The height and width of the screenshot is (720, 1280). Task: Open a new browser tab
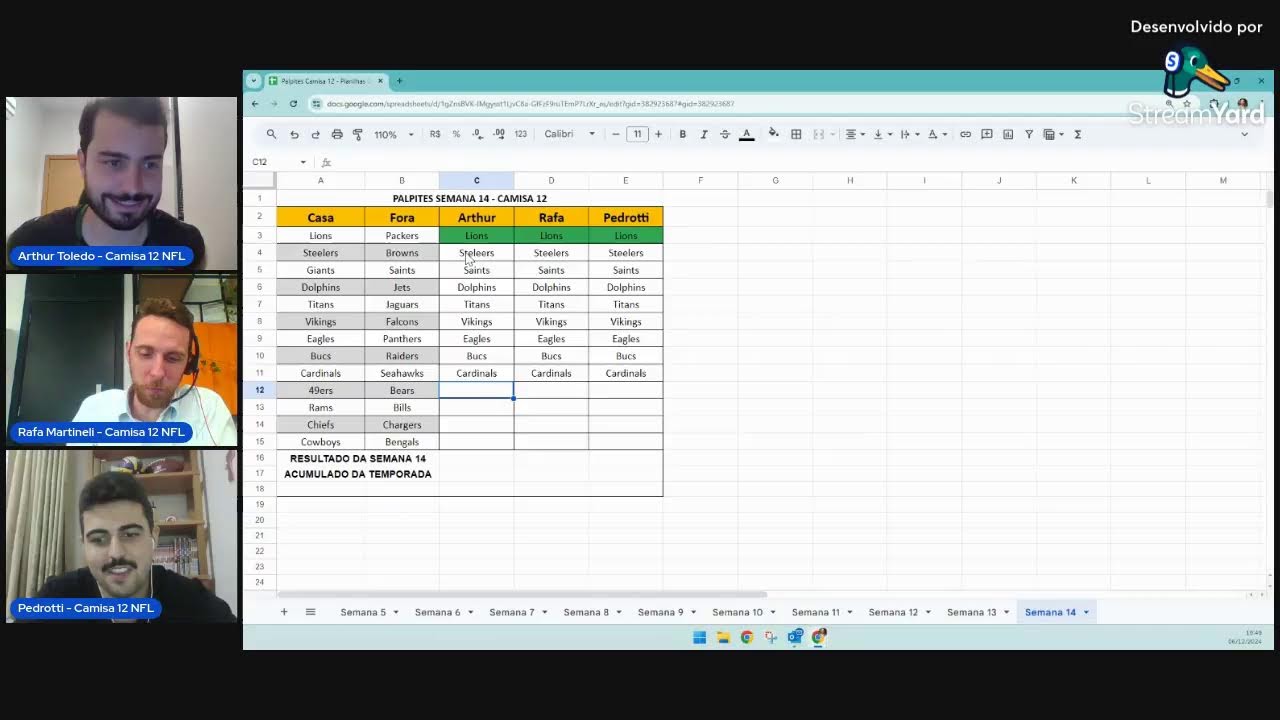(x=399, y=81)
